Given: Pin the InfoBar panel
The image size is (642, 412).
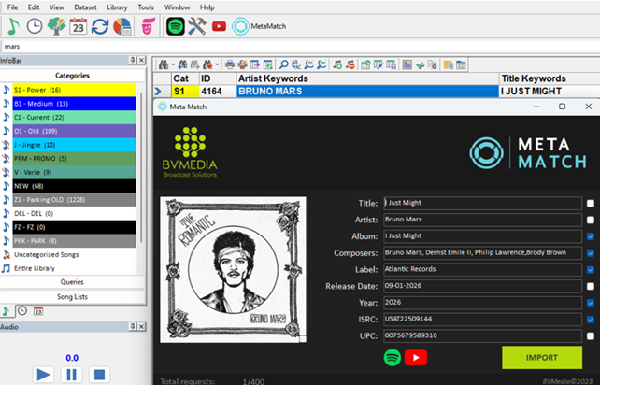Looking at the screenshot, I should [x=133, y=60].
